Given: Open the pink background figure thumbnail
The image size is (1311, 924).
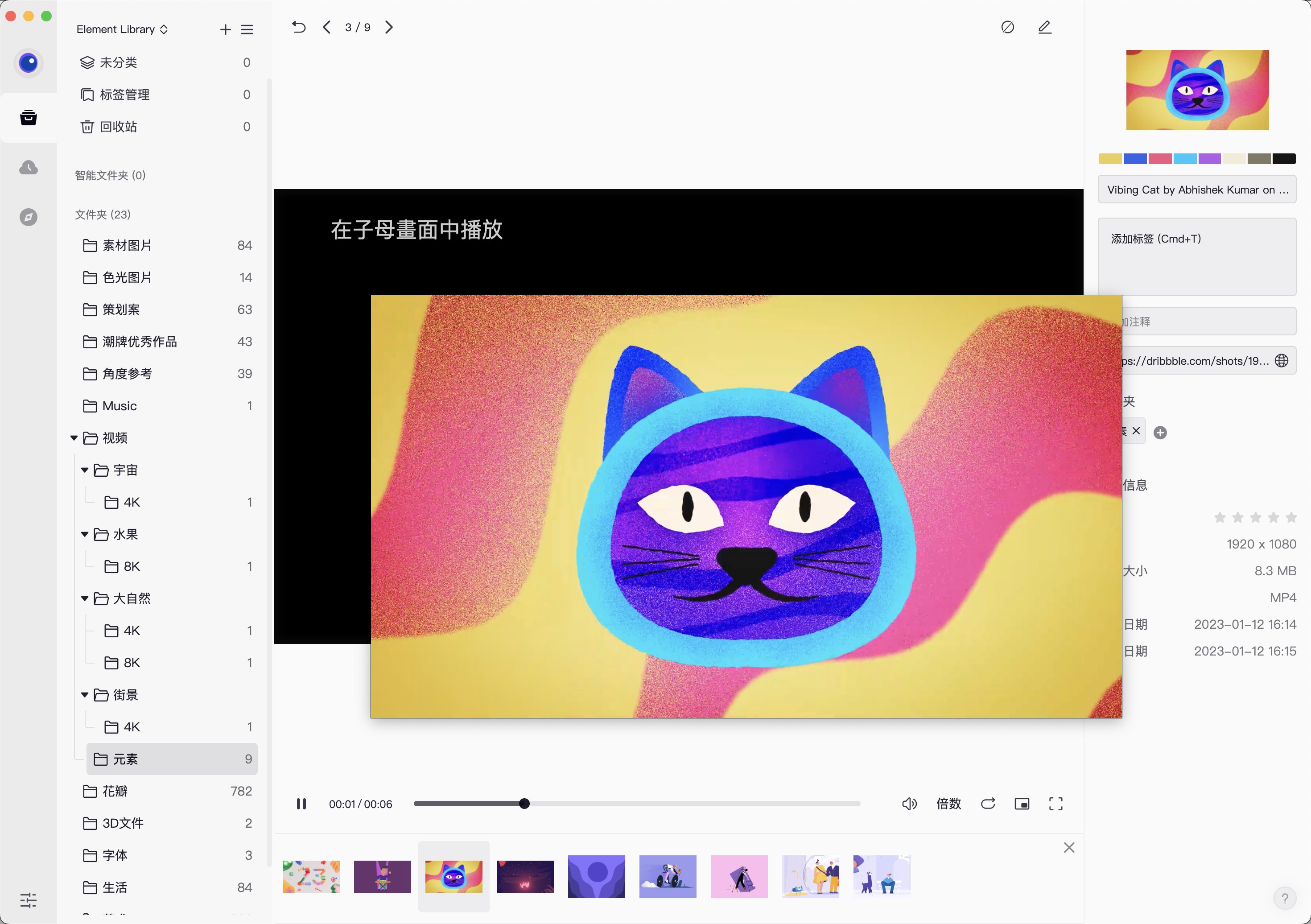Looking at the screenshot, I should pos(739,876).
